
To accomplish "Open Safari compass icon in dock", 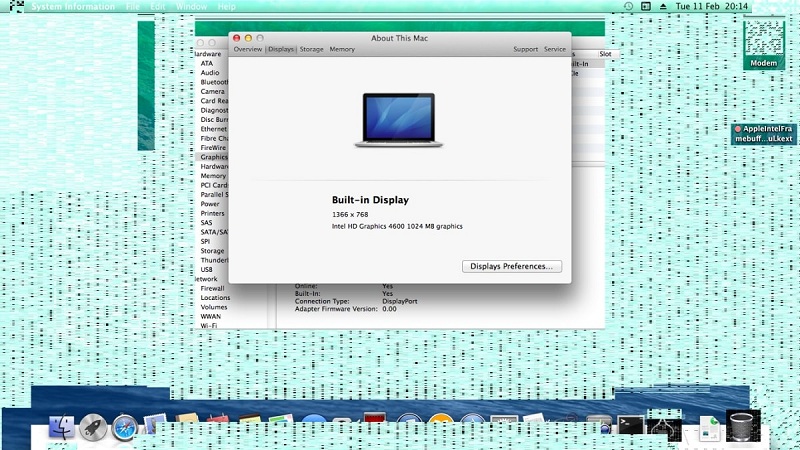I will coord(127,428).
